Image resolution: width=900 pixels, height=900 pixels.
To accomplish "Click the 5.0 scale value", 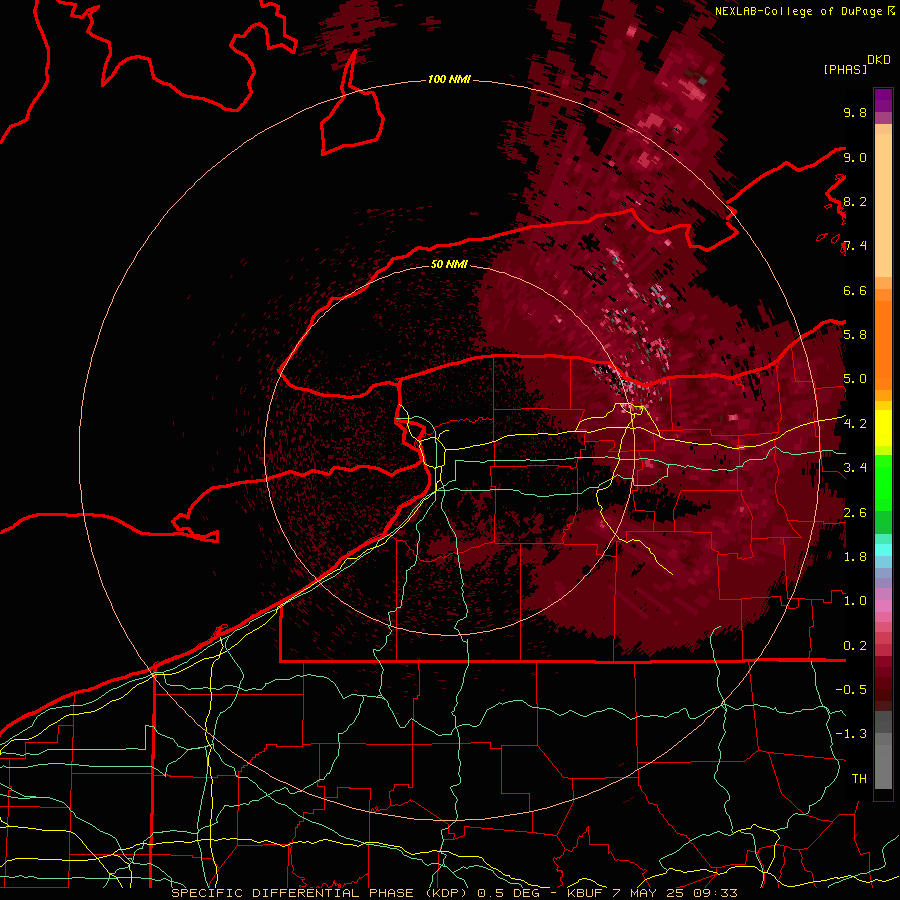I will click(855, 379).
